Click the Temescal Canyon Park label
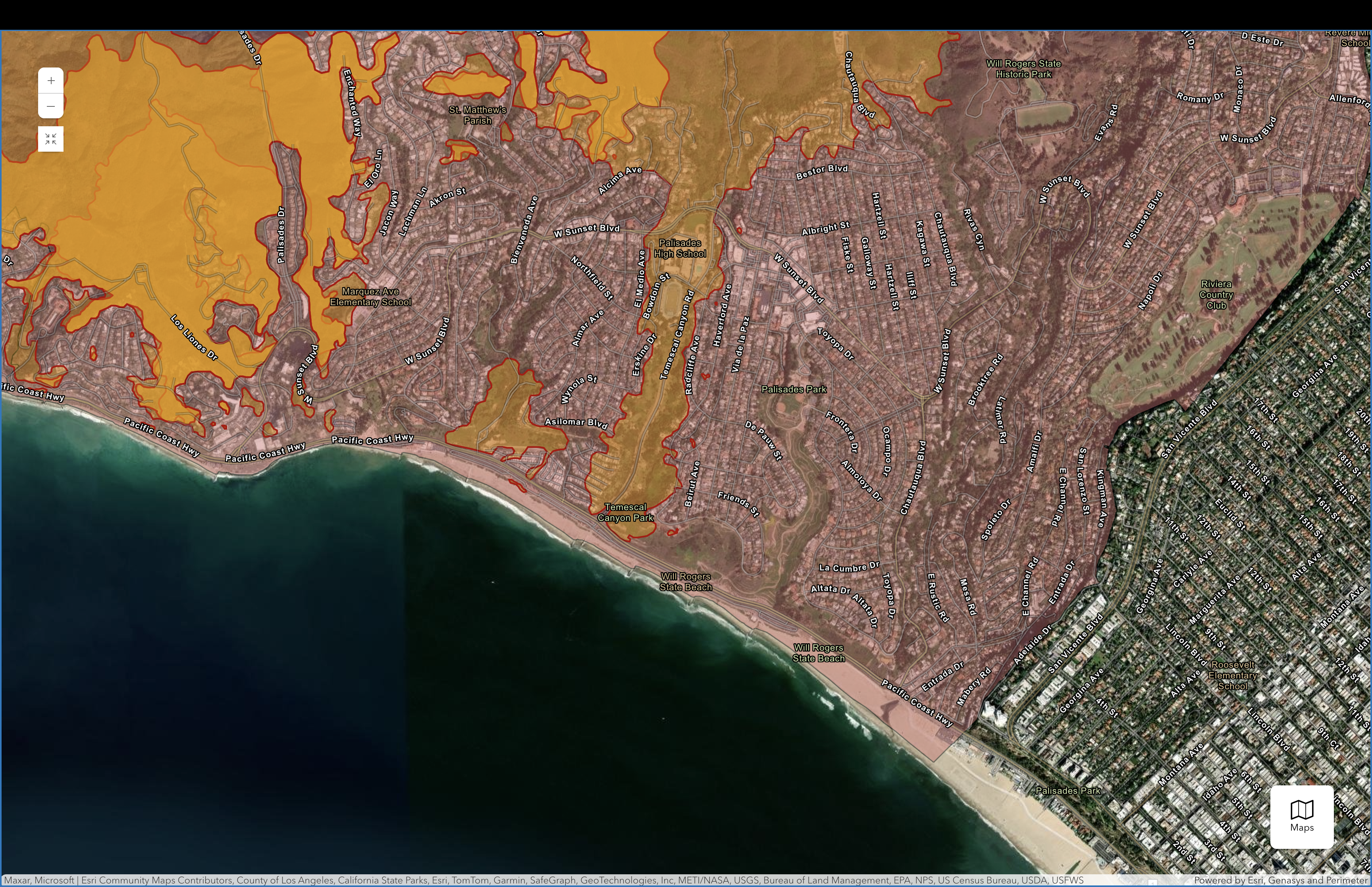Image resolution: width=1372 pixels, height=887 pixels. pos(625,512)
